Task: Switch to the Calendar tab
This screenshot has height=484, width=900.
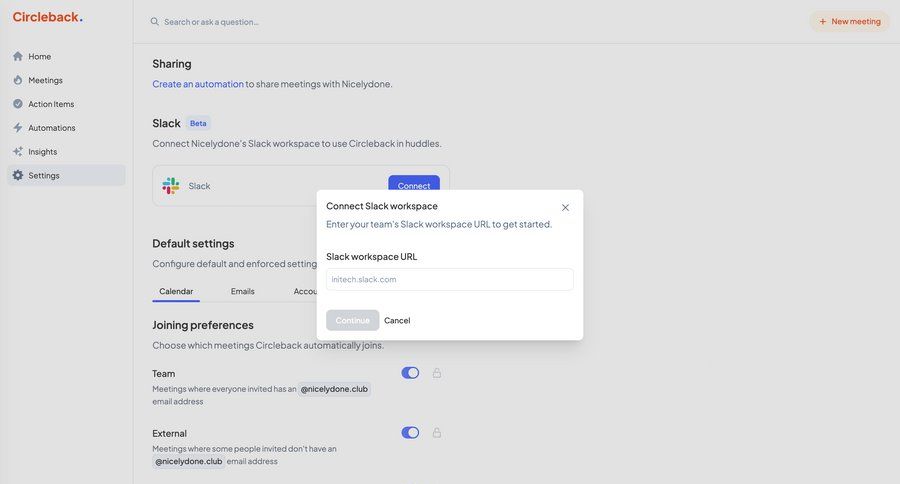Action: [176, 291]
